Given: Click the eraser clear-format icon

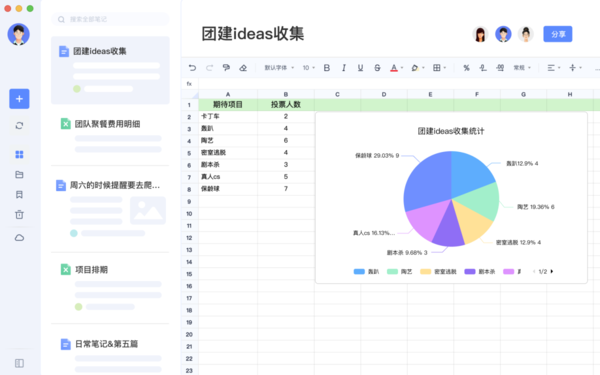Looking at the screenshot, I should pos(243,68).
